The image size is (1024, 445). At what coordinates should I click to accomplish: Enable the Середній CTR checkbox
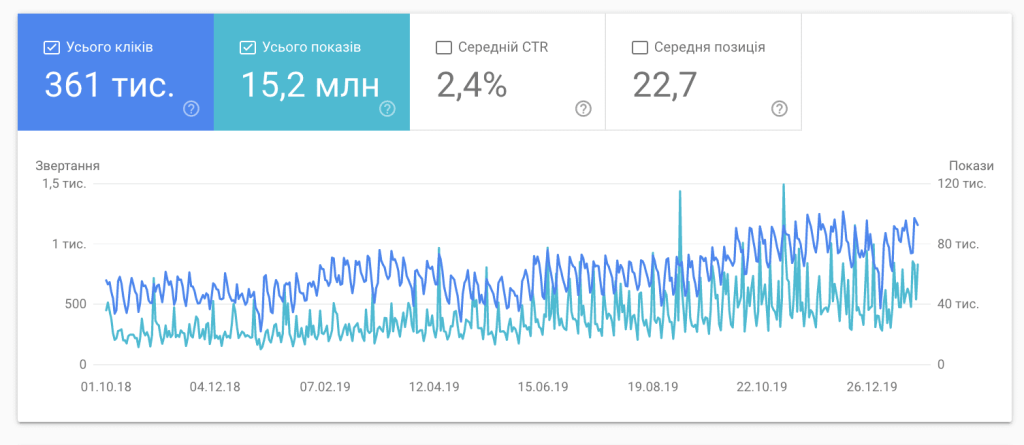point(444,47)
